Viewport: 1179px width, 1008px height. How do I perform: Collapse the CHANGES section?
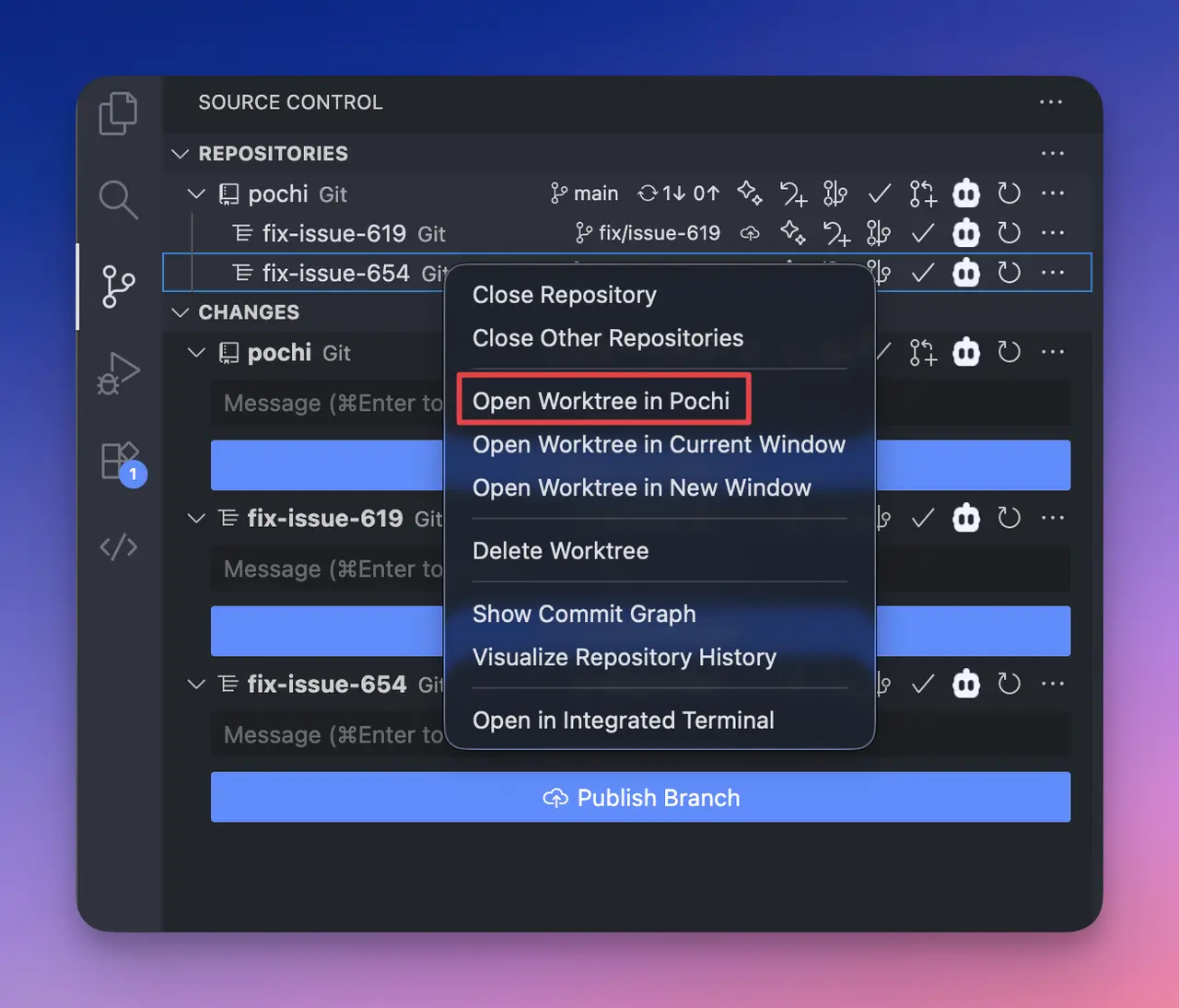click(x=181, y=312)
